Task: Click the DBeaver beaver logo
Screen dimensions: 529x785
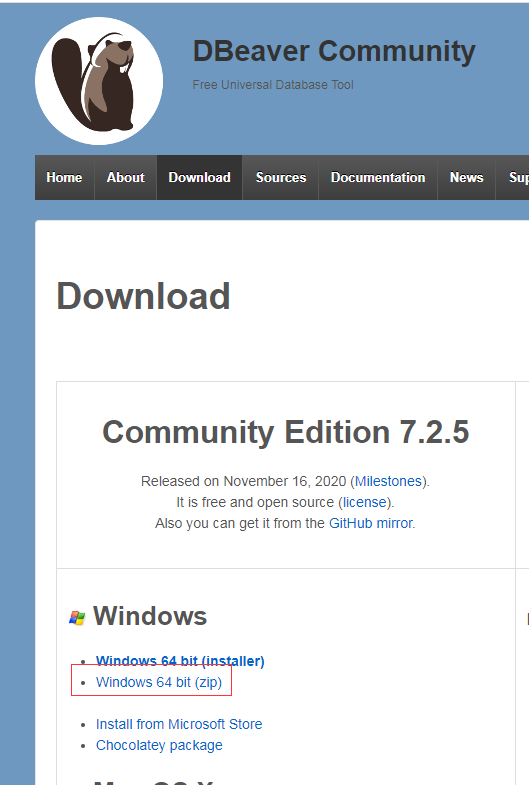Action: pos(99,81)
